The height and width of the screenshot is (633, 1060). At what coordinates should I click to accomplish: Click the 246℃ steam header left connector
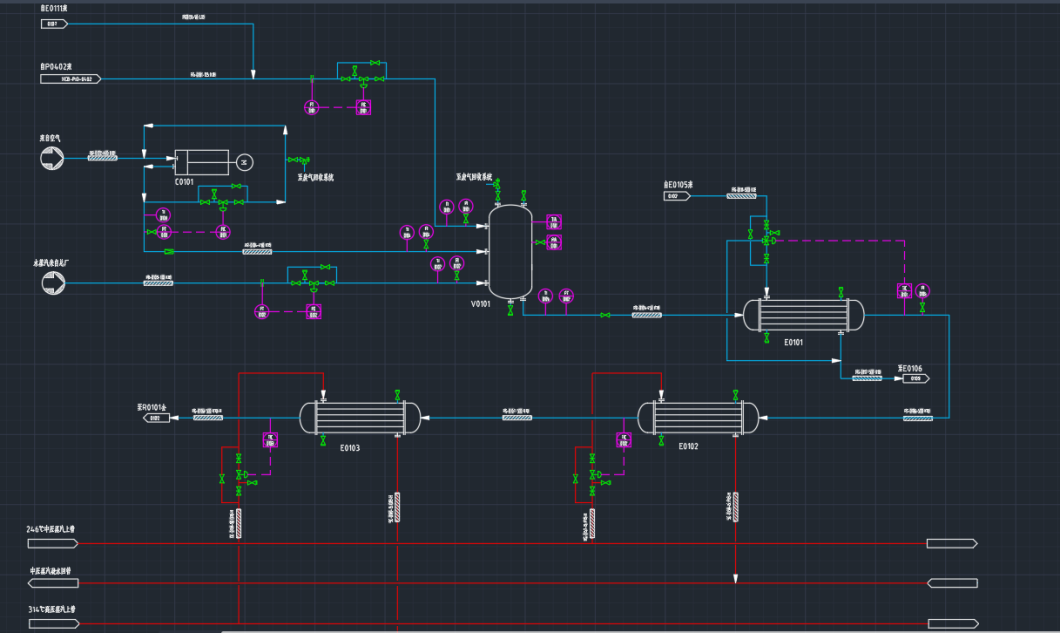pyautogui.click(x=52, y=544)
